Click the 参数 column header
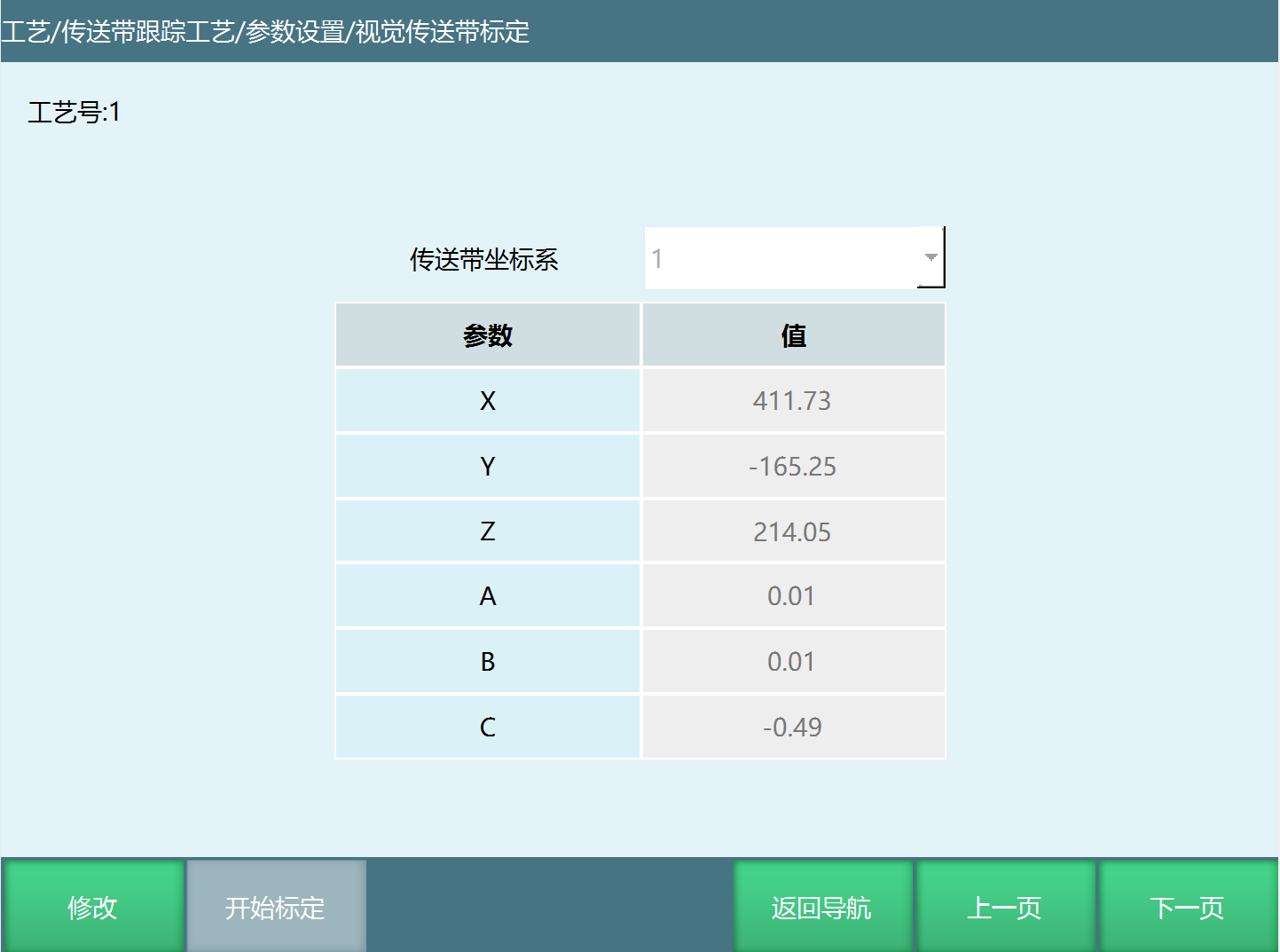The width and height of the screenshot is (1280, 952). coord(487,334)
